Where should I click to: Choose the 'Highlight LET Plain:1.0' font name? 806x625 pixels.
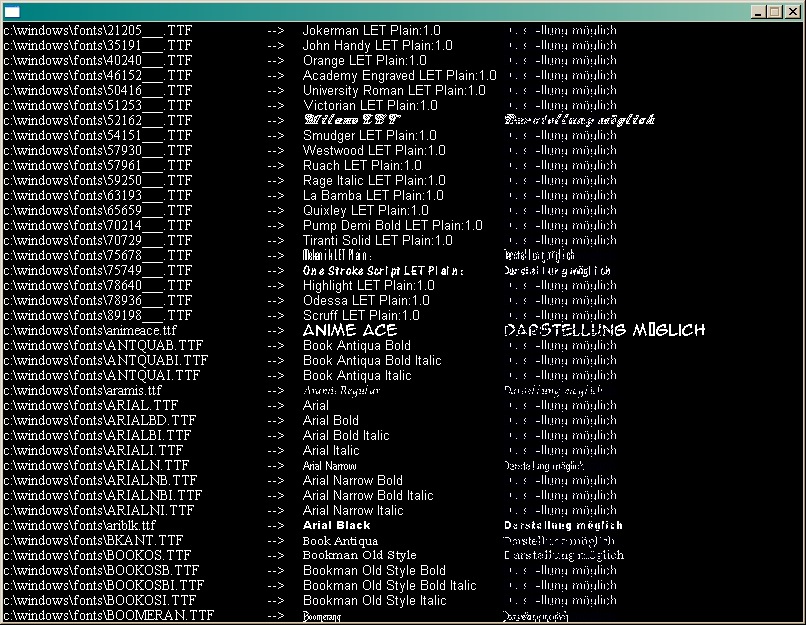369,285
